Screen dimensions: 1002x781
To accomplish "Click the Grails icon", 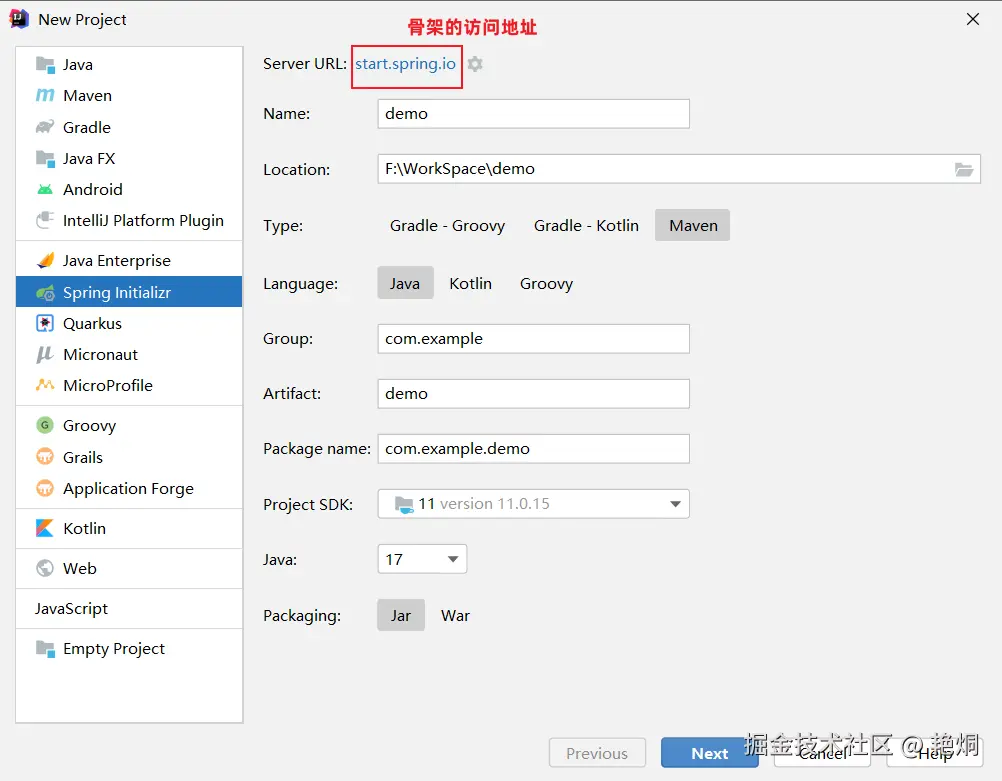I will (x=45, y=457).
